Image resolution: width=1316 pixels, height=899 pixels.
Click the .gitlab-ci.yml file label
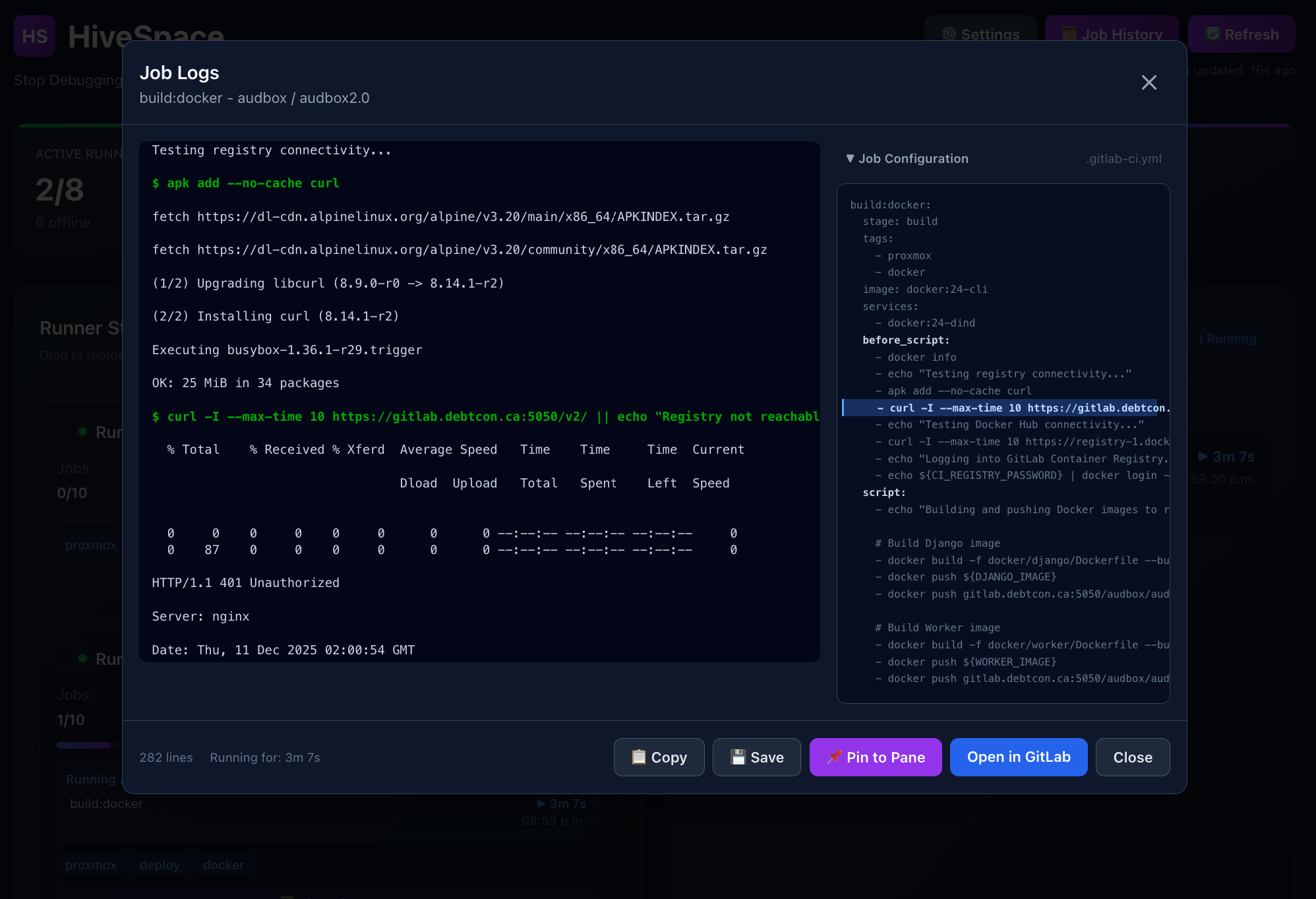pyautogui.click(x=1123, y=158)
